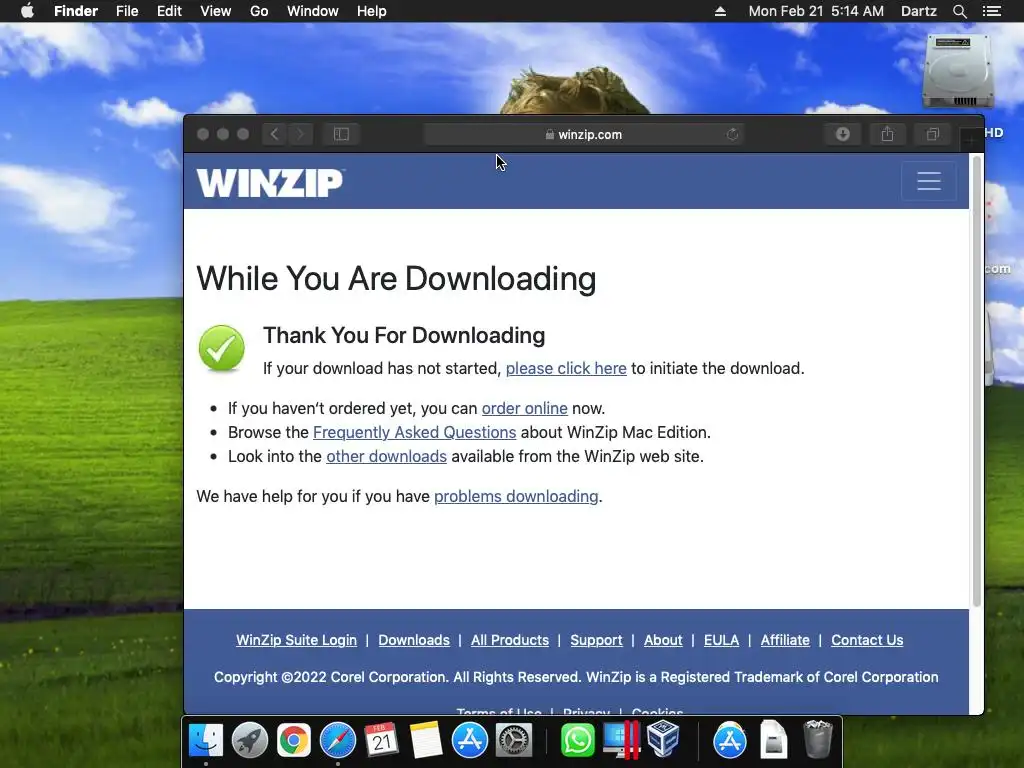
Task: Open the Apple menu
Action: click(x=27, y=11)
